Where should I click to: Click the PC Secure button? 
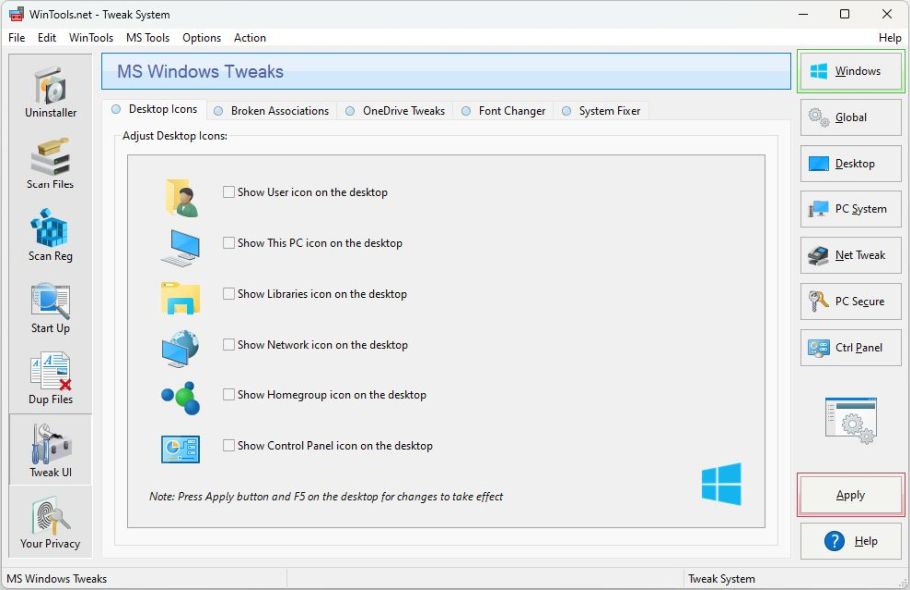click(850, 301)
